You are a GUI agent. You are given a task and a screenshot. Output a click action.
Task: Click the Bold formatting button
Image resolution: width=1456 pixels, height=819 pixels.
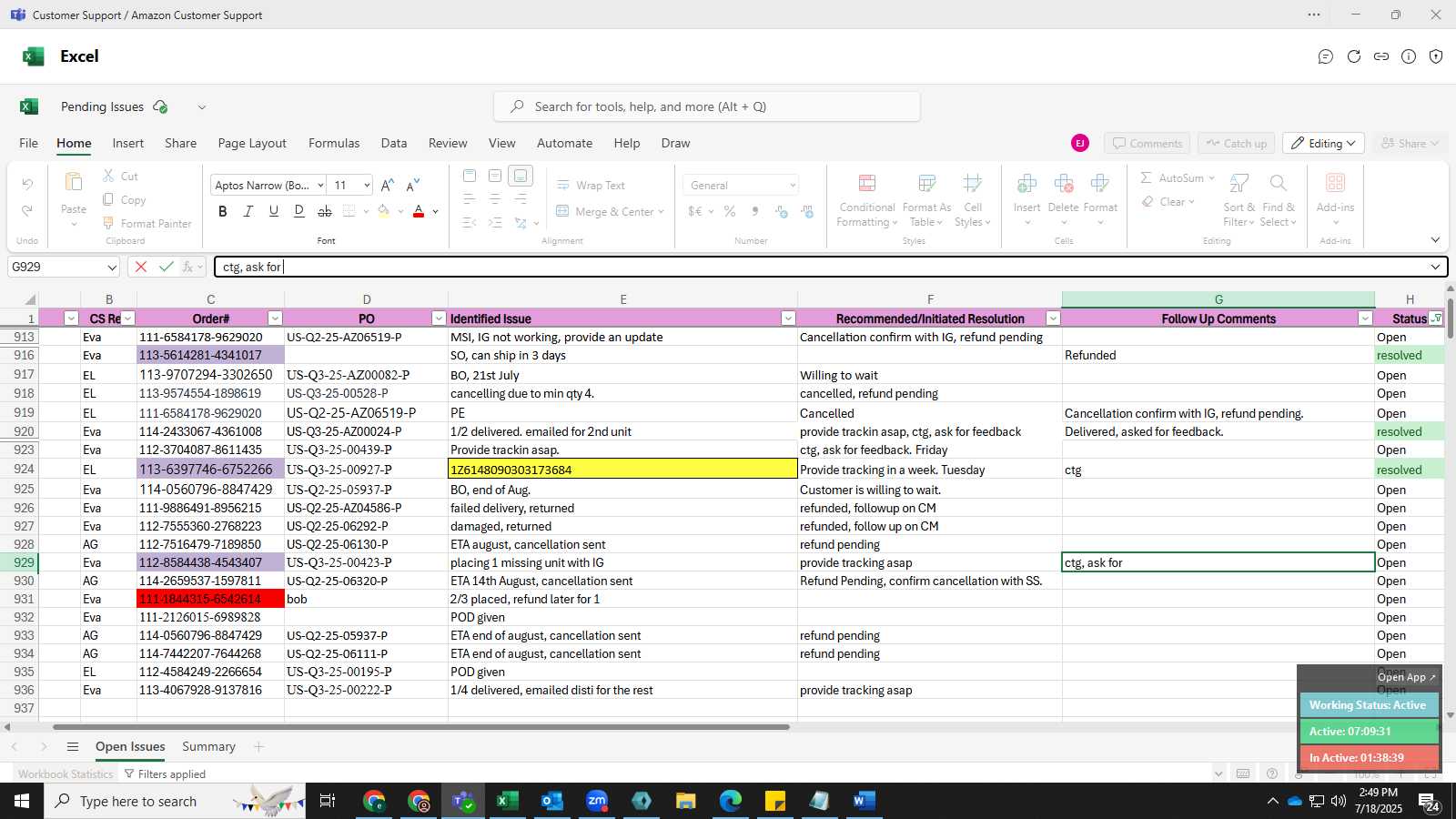coord(223,211)
